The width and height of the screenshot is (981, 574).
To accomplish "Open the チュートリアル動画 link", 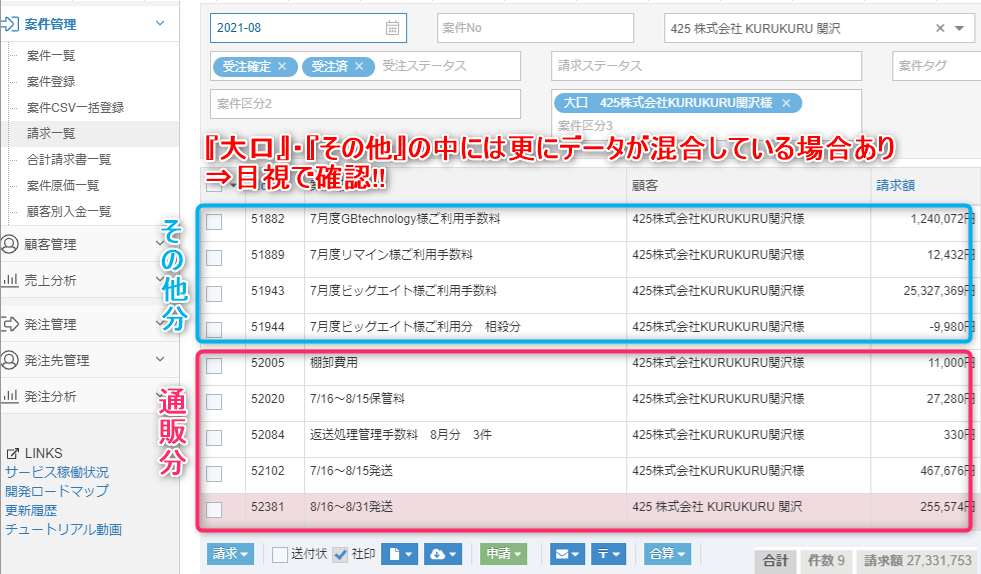I will (x=63, y=530).
